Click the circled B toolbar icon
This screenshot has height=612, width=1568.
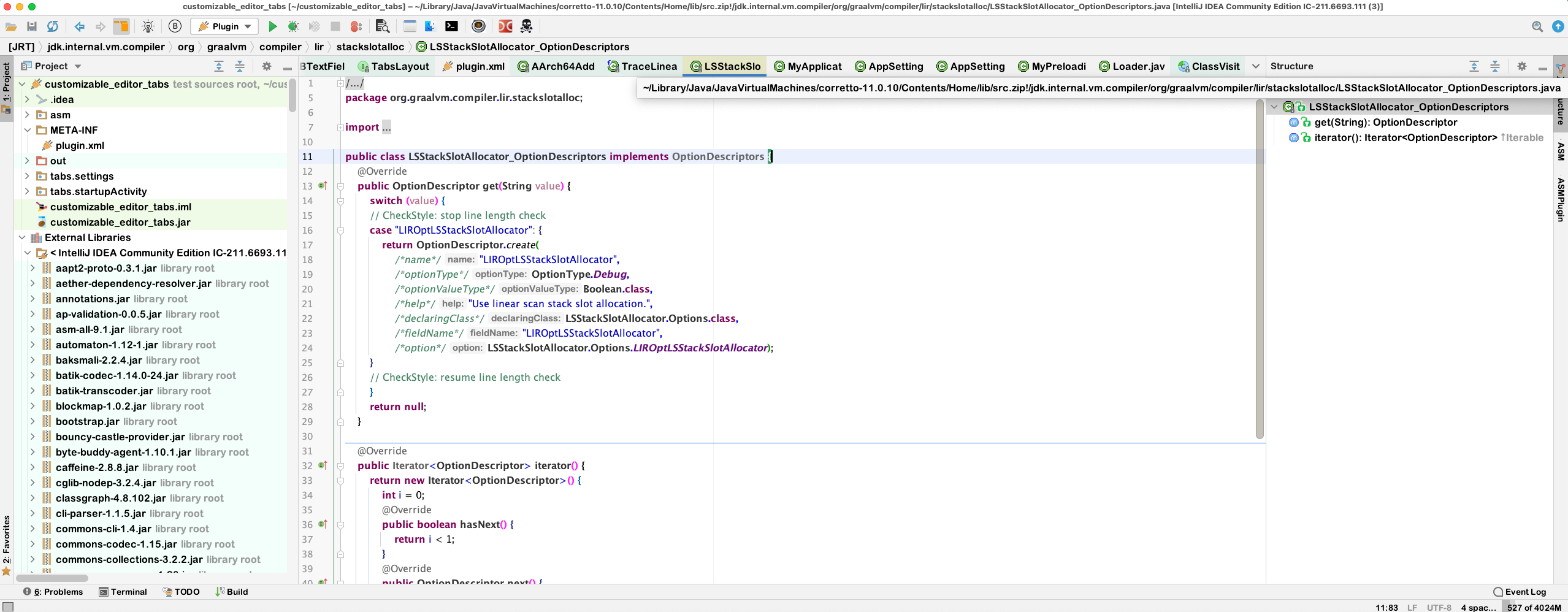175,26
